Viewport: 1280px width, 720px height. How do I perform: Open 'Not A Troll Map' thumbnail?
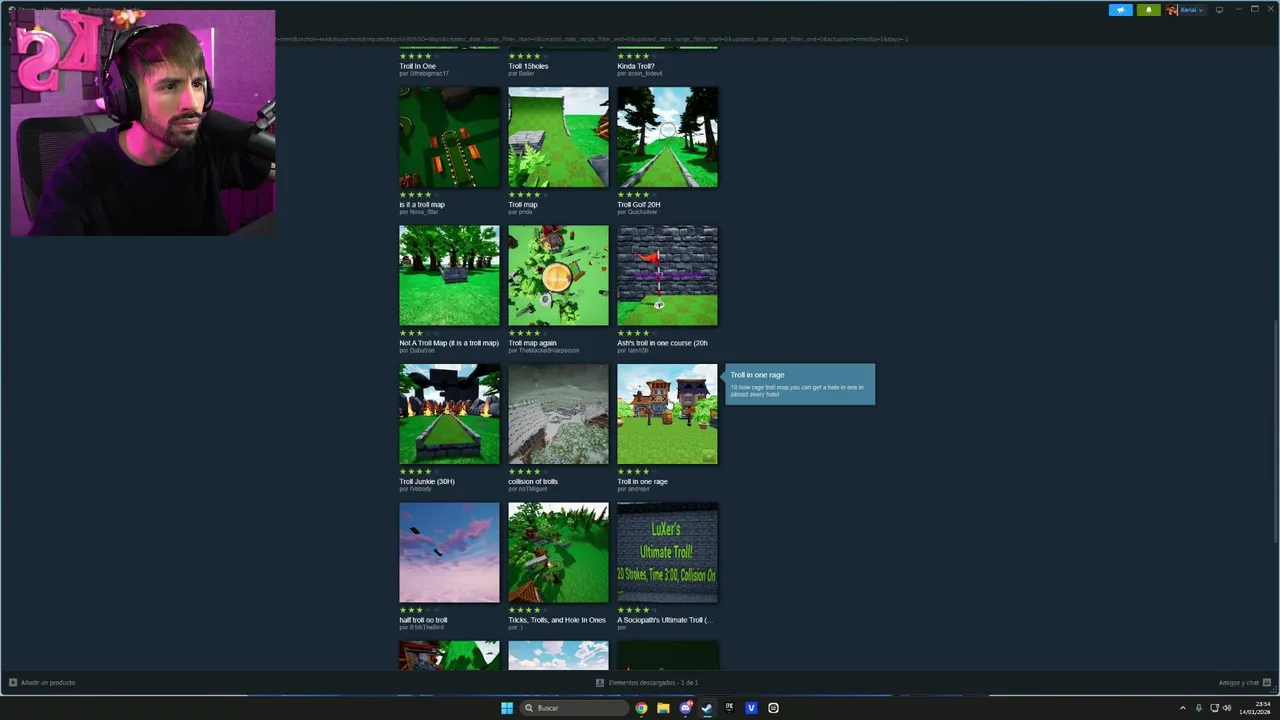(x=449, y=275)
